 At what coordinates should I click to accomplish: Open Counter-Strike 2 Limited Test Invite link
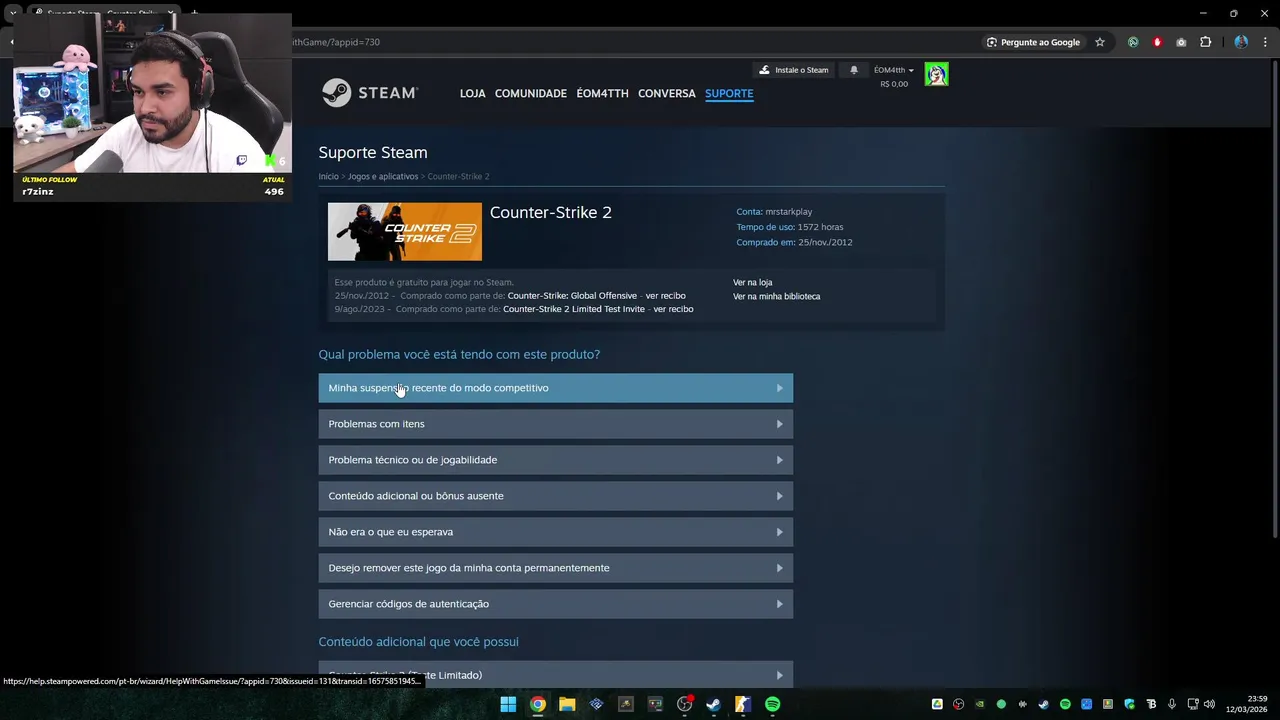(x=574, y=309)
